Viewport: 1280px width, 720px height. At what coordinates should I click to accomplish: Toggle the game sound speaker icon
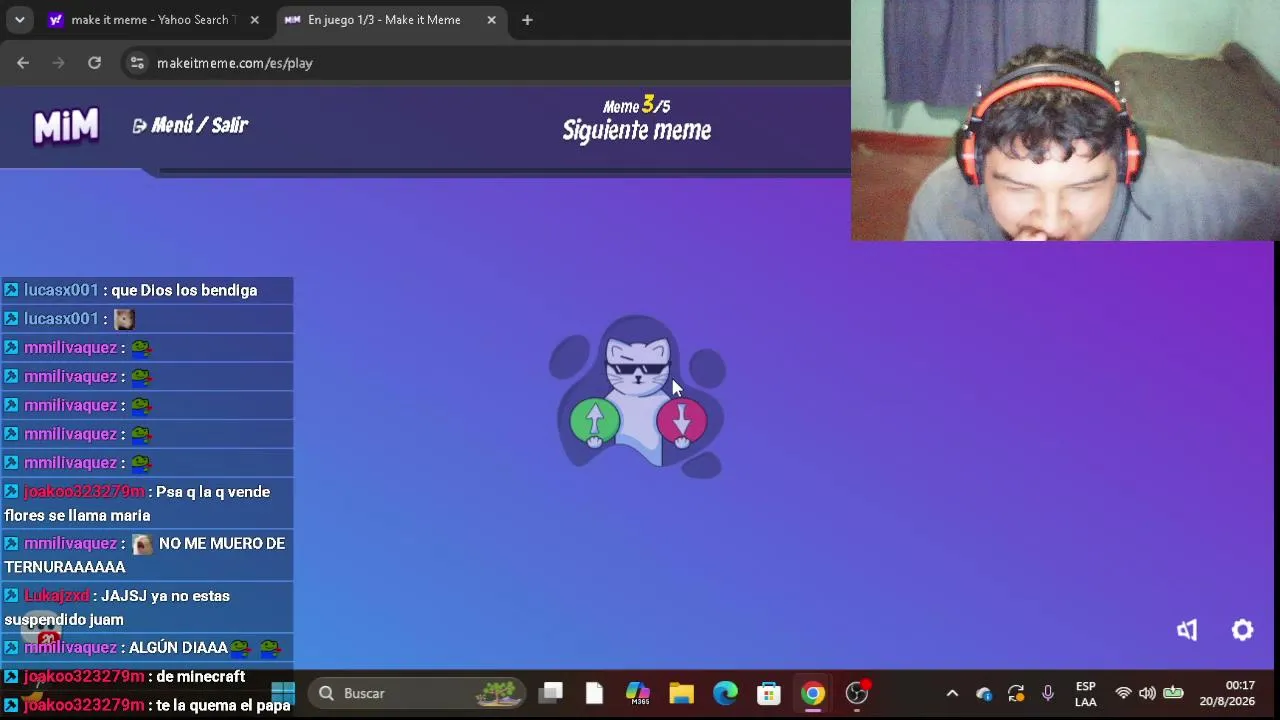pyautogui.click(x=1187, y=630)
